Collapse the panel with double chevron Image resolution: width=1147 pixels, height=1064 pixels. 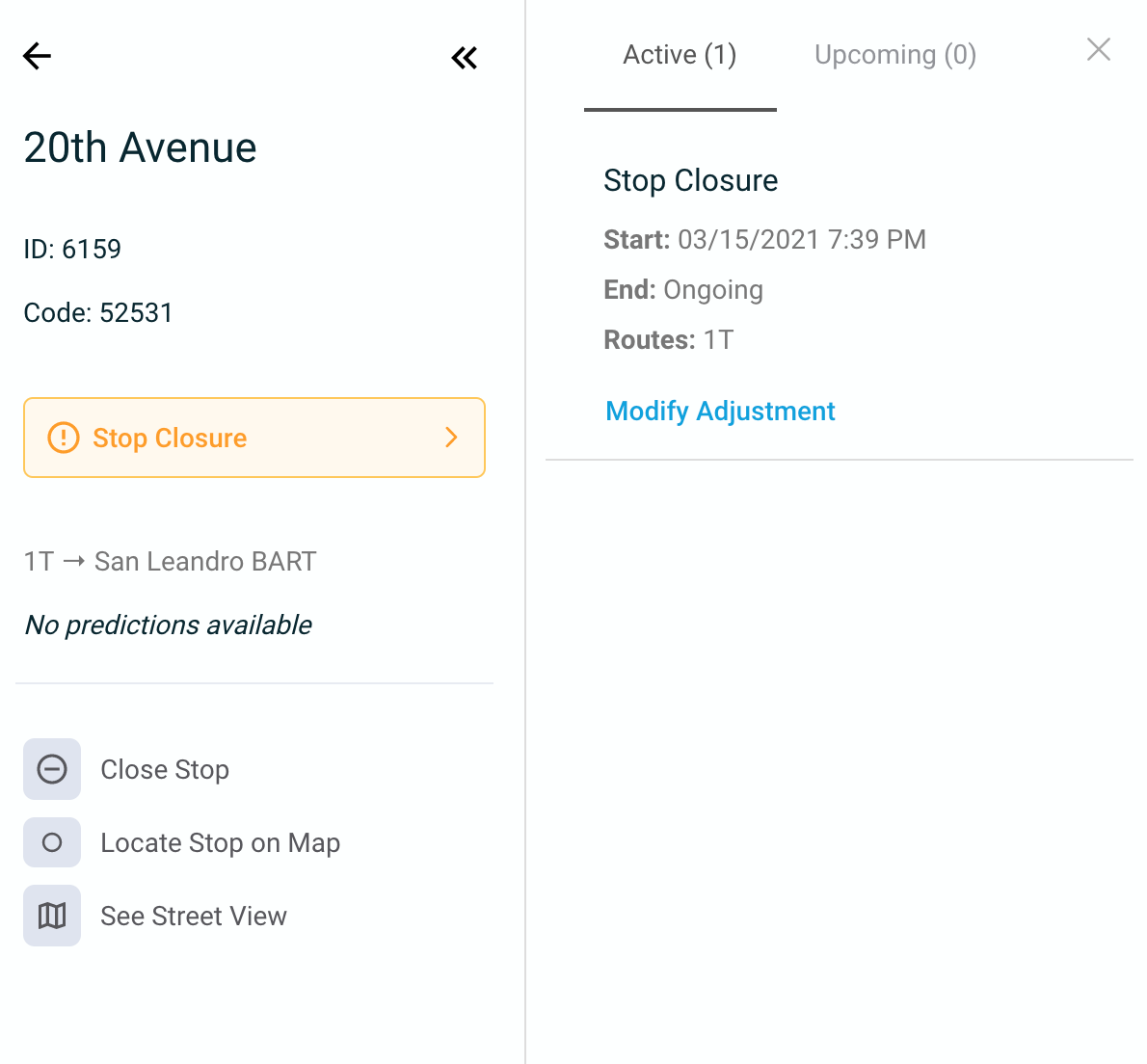tap(464, 58)
